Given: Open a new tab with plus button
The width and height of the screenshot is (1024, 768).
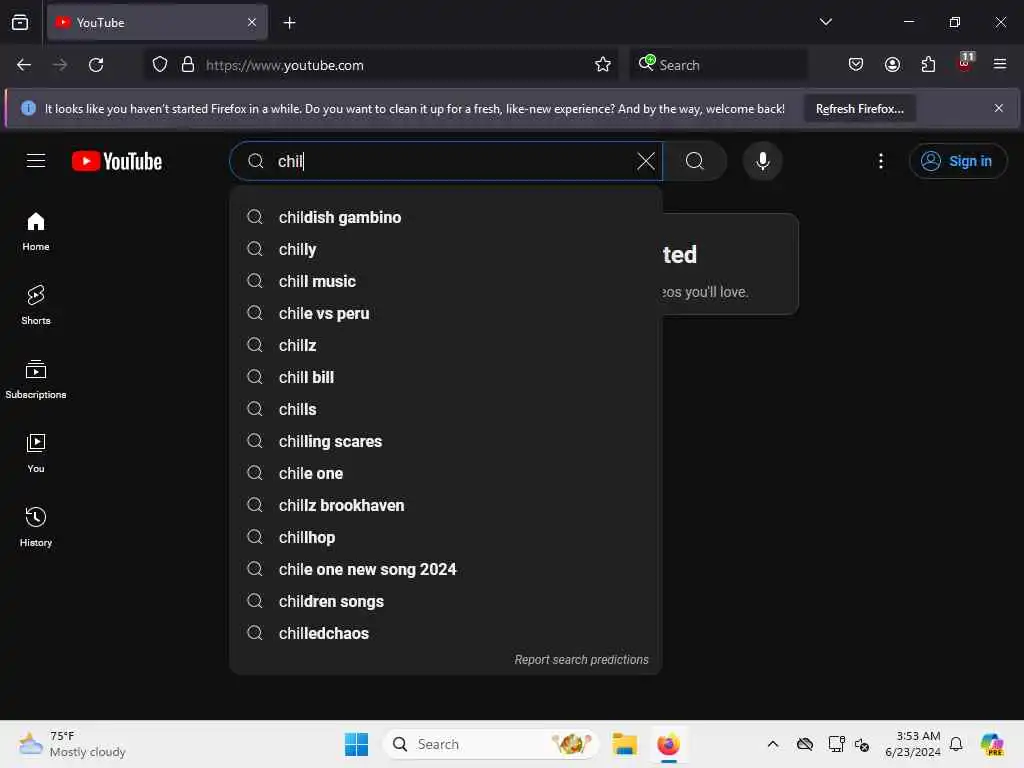Looking at the screenshot, I should [x=289, y=23].
